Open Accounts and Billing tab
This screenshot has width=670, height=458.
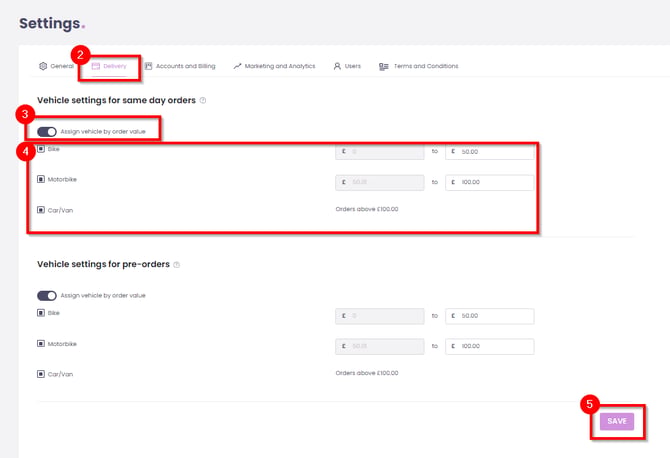(180, 66)
